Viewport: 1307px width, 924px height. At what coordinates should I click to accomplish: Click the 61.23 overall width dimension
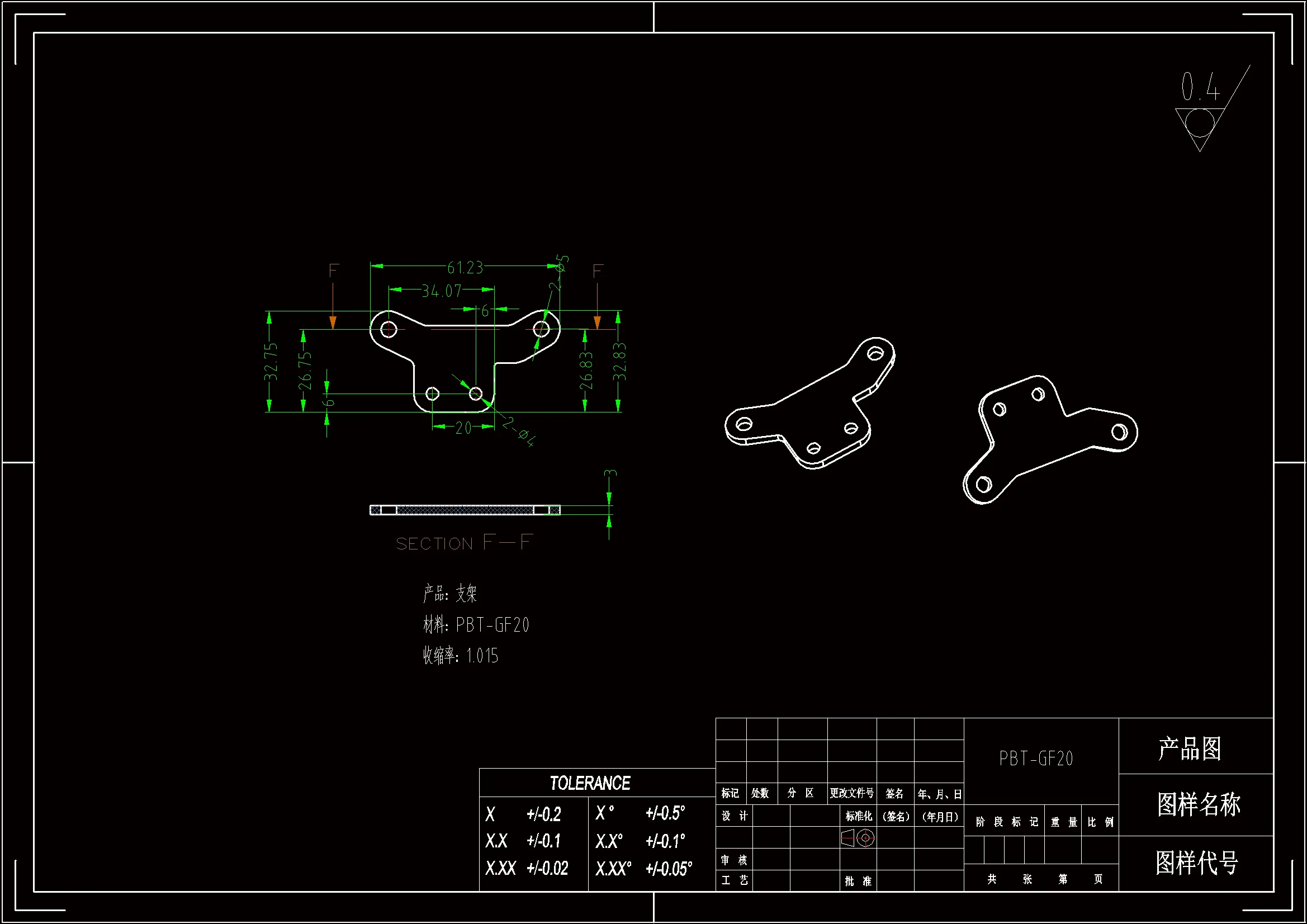pyautogui.click(x=465, y=267)
